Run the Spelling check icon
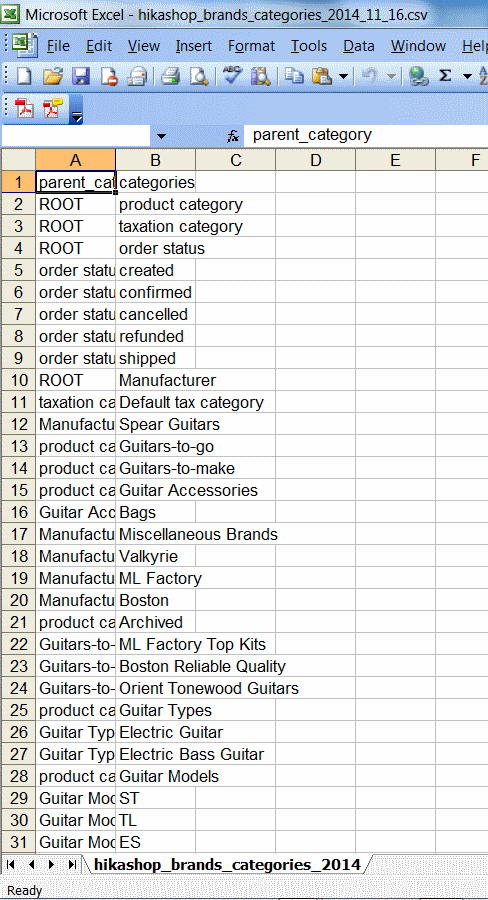Screen dimensions: 488x900 (233, 75)
